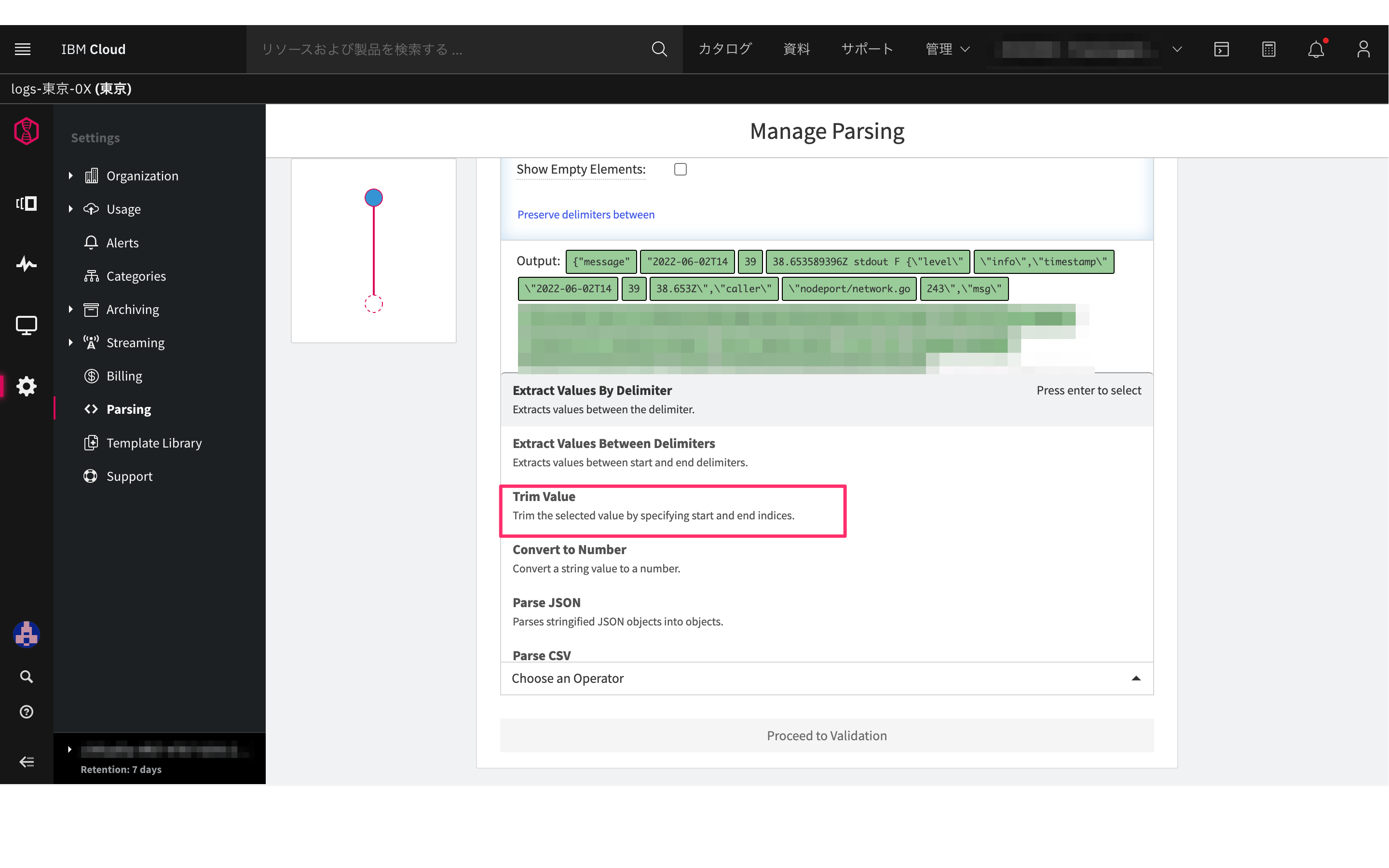Select Parse JSON operator option
This screenshot has height=868, width=1389.
[x=618, y=611]
